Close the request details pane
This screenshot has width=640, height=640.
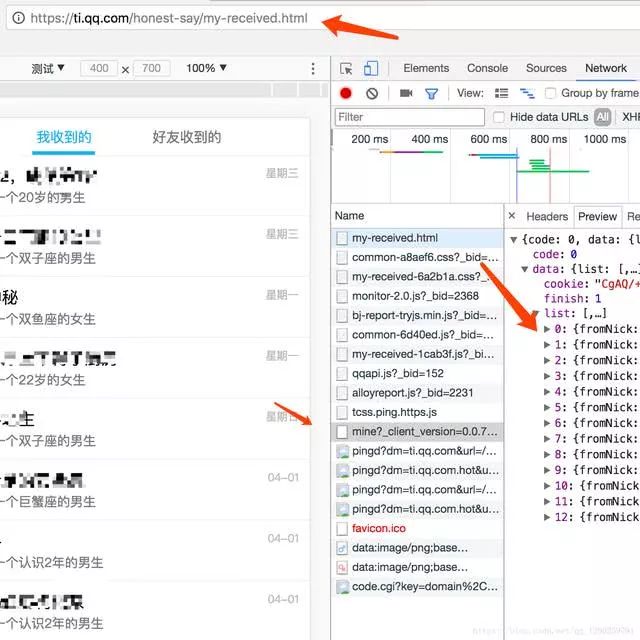click(x=512, y=216)
